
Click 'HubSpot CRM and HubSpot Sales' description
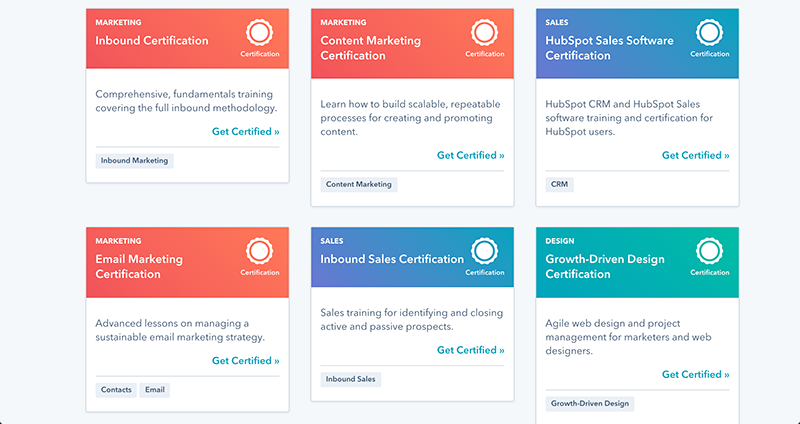[x=629, y=118]
